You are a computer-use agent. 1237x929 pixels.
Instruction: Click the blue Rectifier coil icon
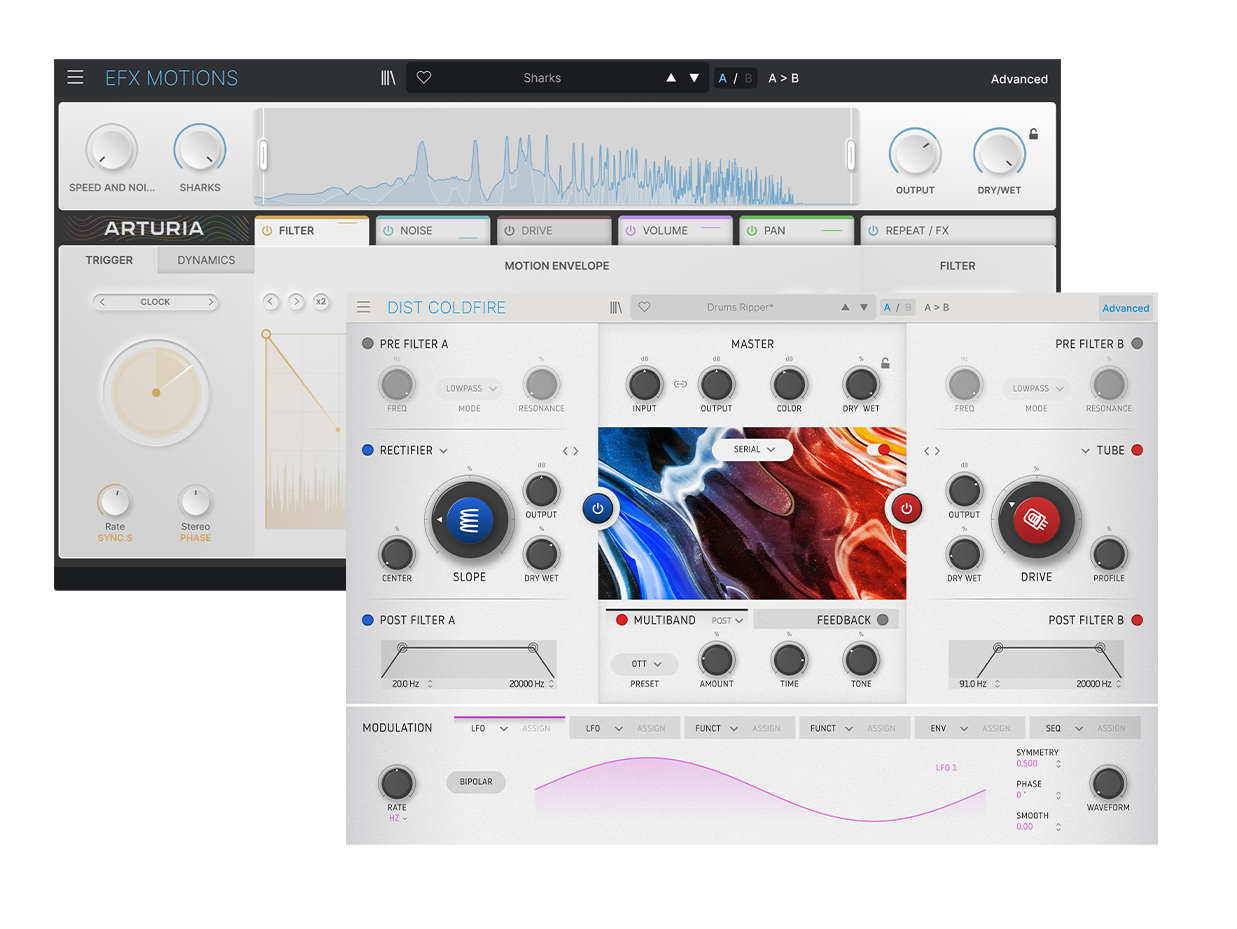[470, 520]
